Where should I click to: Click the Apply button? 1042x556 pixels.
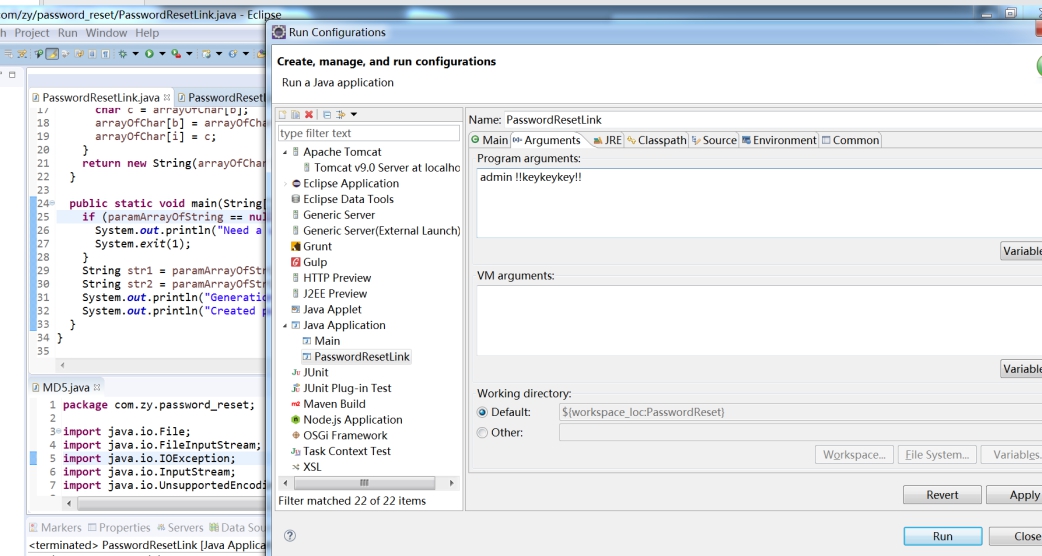point(1014,495)
